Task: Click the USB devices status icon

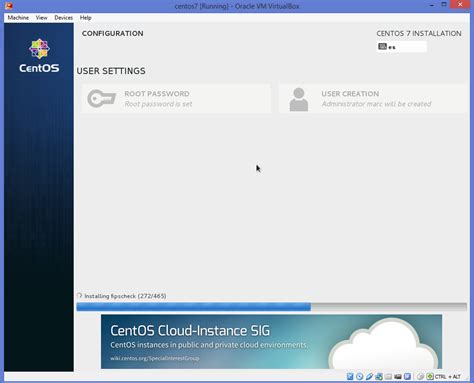Action: coord(369,376)
